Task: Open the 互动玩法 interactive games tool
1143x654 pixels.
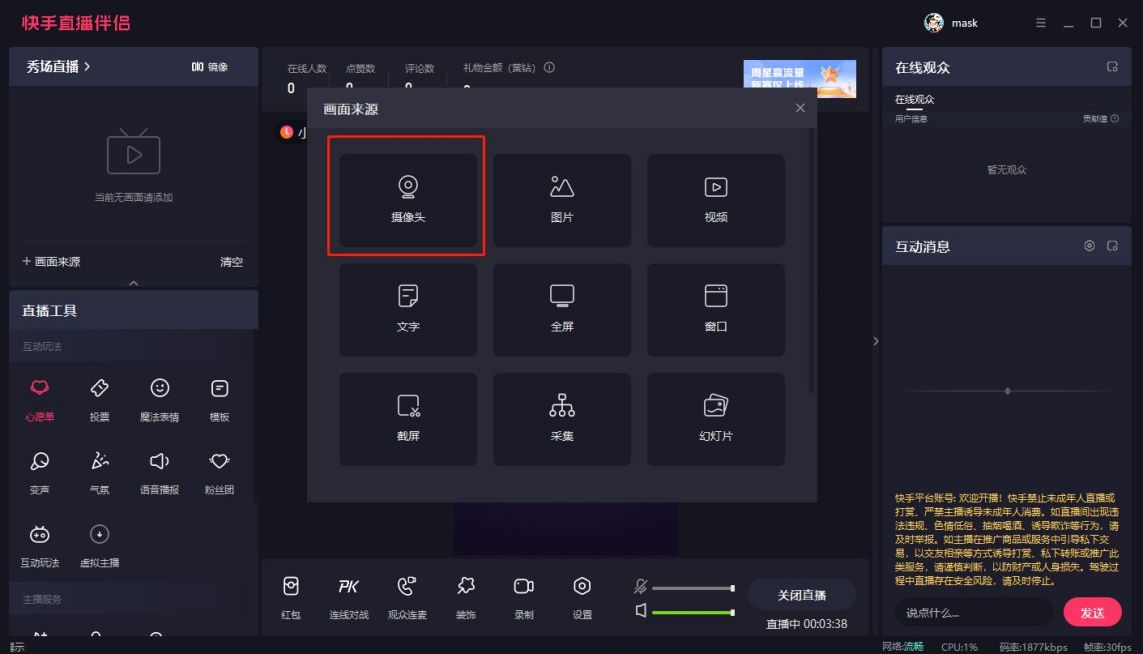Action: 39,545
